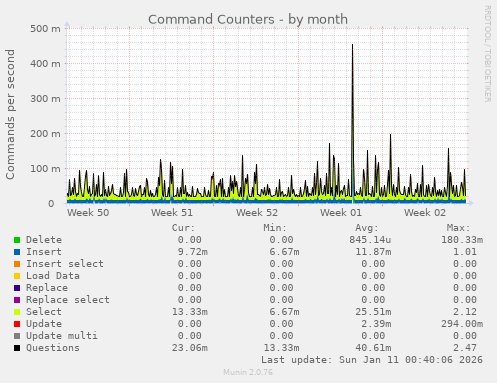
Task: Click the Update max value 294.00m
Action: [x=462, y=324]
